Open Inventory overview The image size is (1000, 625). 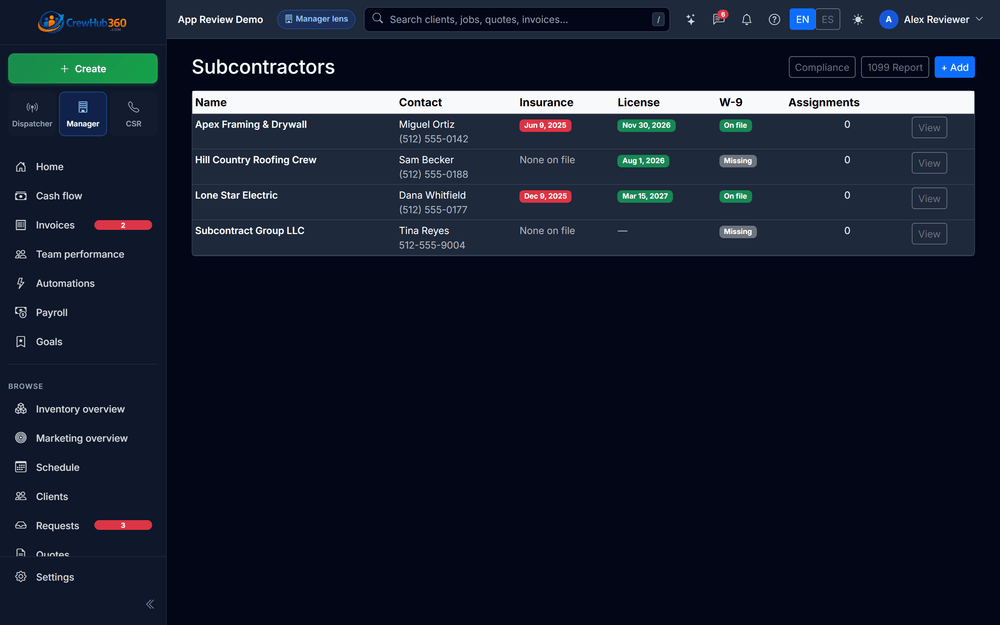click(x=83, y=409)
